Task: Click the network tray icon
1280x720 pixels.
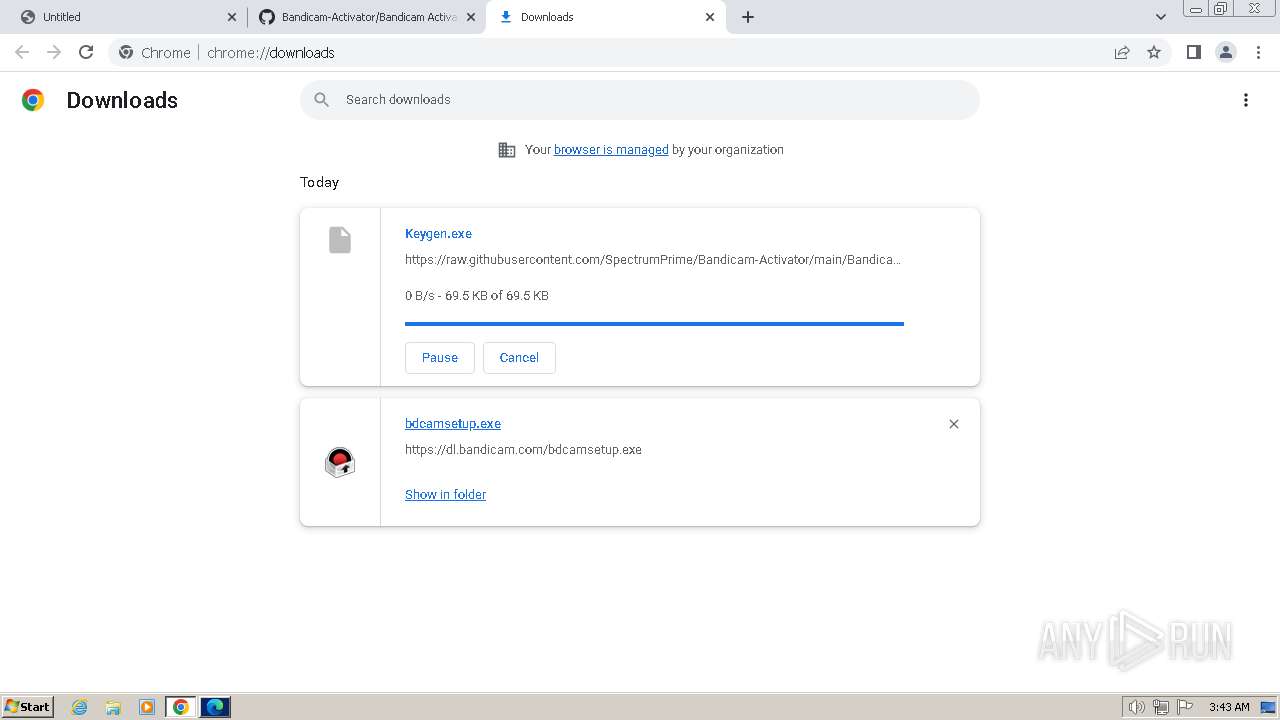Action: pyautogui.click(x=1161, y=707)
